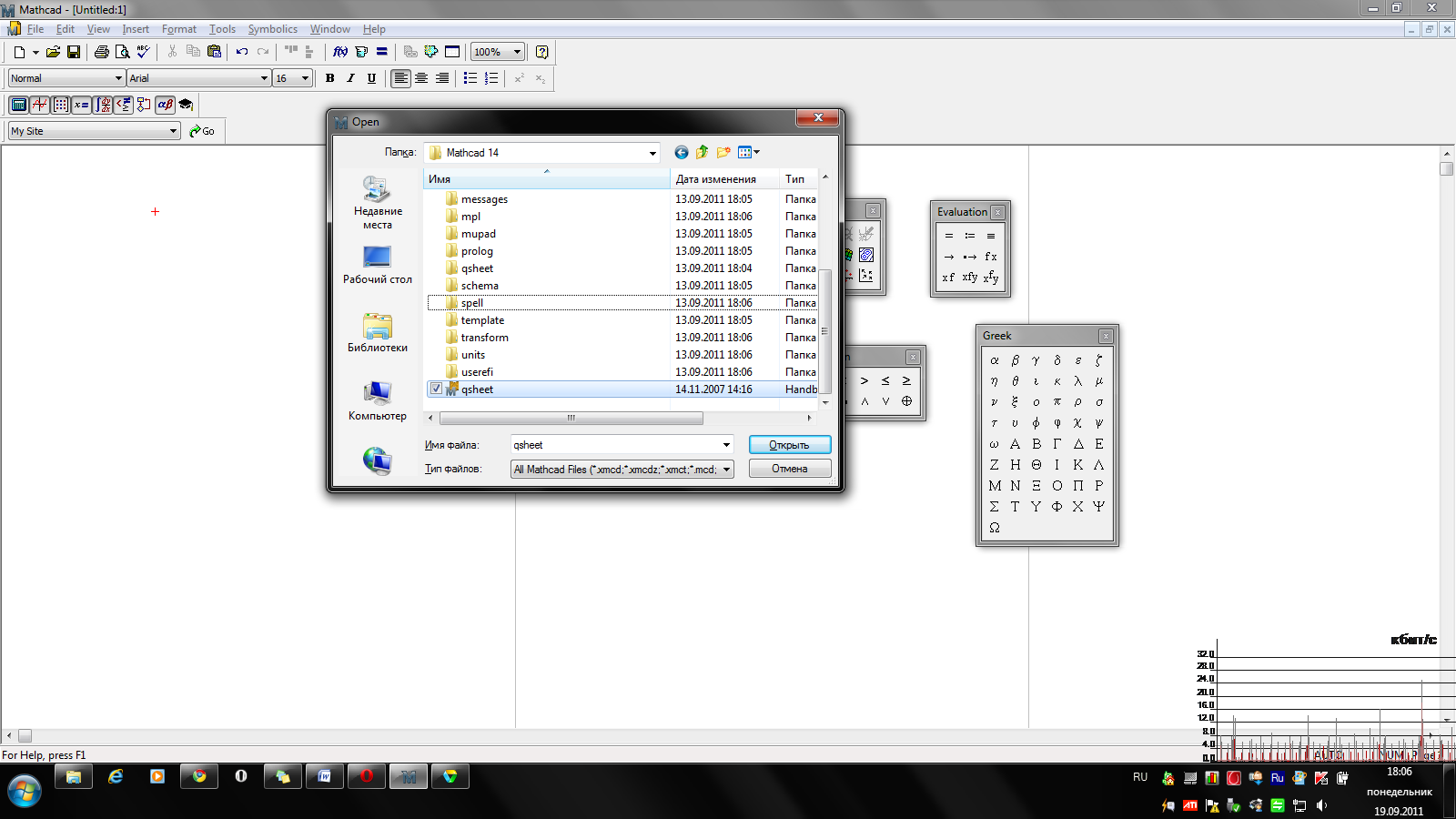Create new folder in Open dialog
The width and height of the screenshot is (1456, 819).
pos(723,152)
